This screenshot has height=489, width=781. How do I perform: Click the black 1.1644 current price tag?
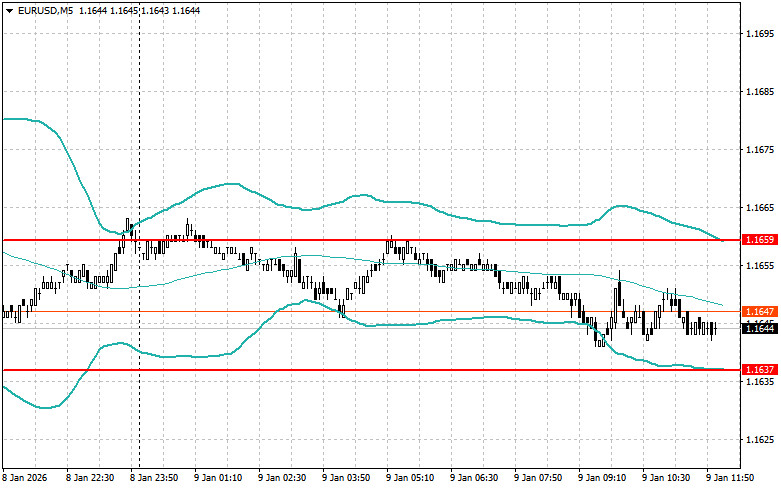pos(755,328)
